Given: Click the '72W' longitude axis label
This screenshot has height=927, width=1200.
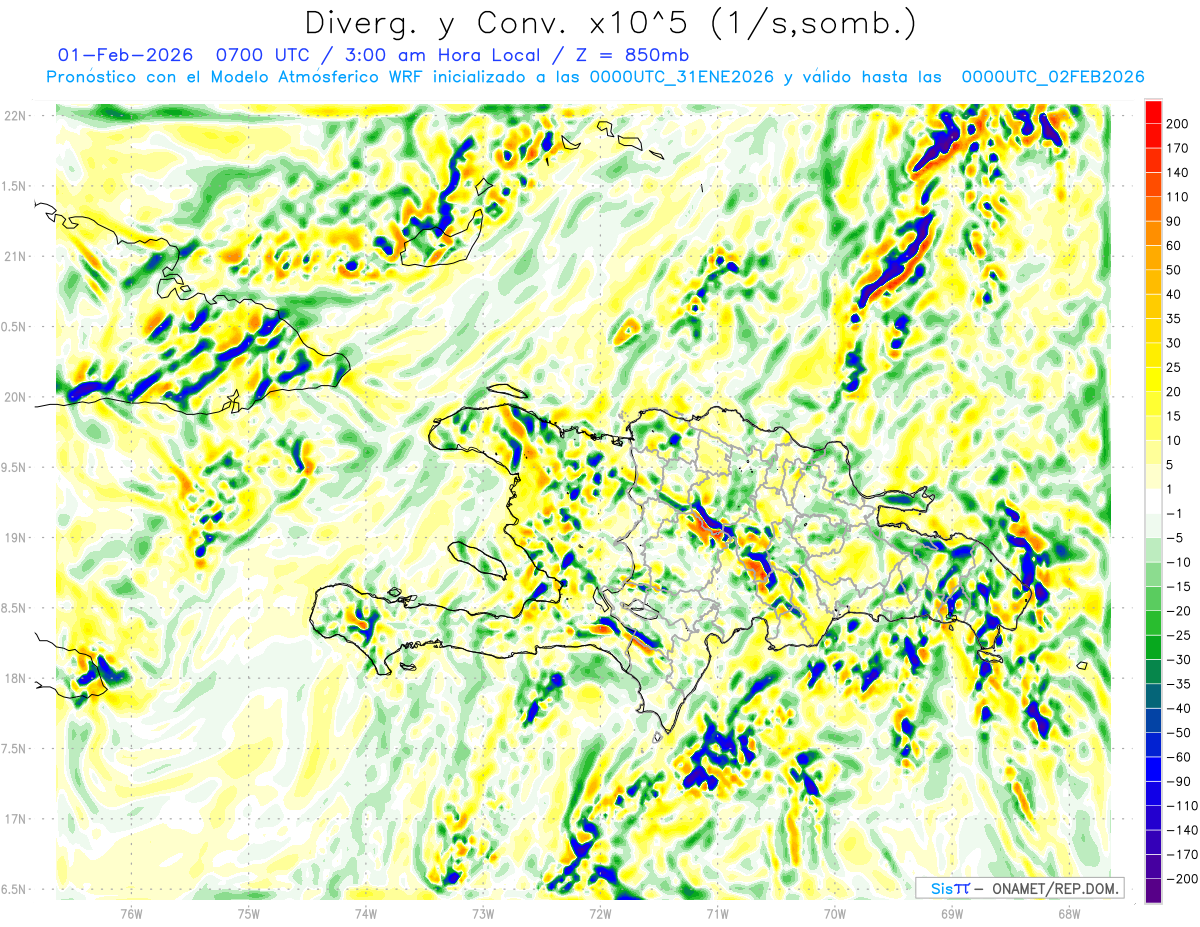Looking at the screenshot, I should coord(600,914).
